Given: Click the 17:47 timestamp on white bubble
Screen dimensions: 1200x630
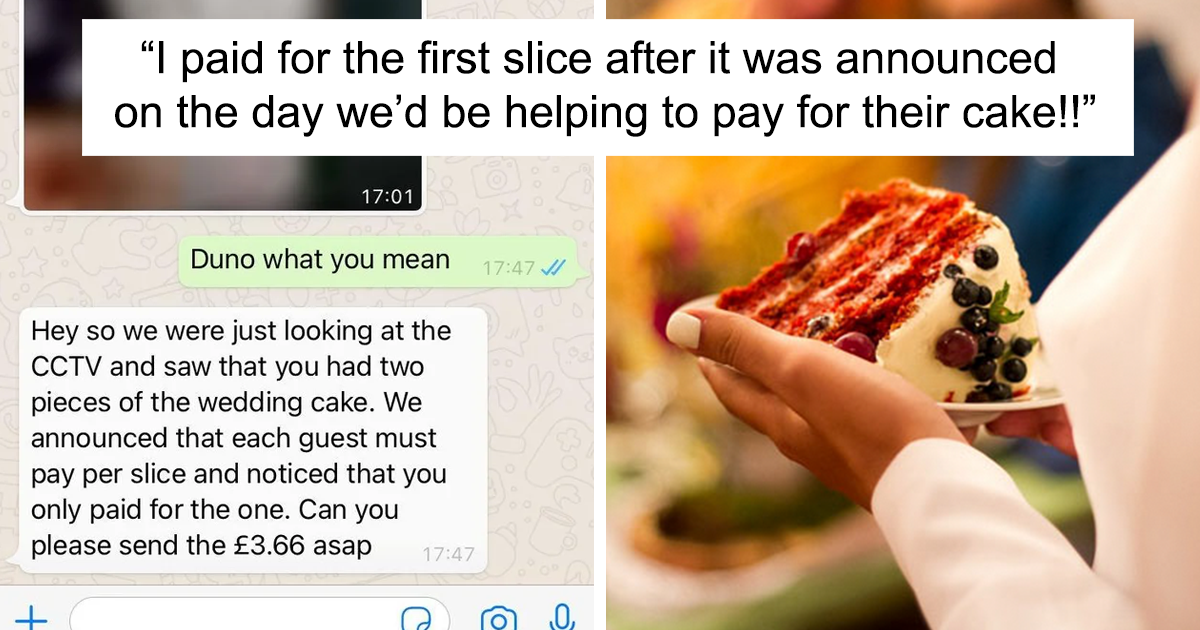Looking at the screenshot, I should click(448, 553).
